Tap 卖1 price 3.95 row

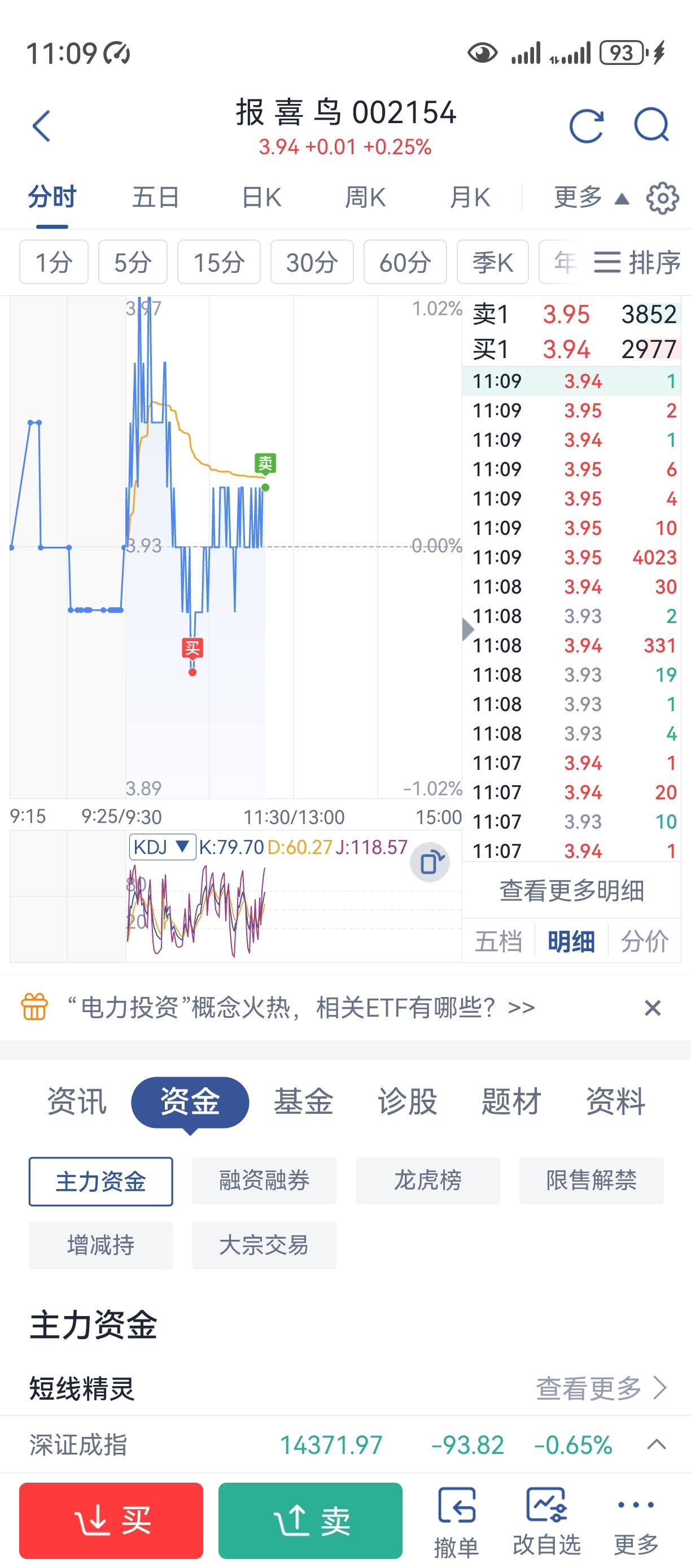pos(572,315)
